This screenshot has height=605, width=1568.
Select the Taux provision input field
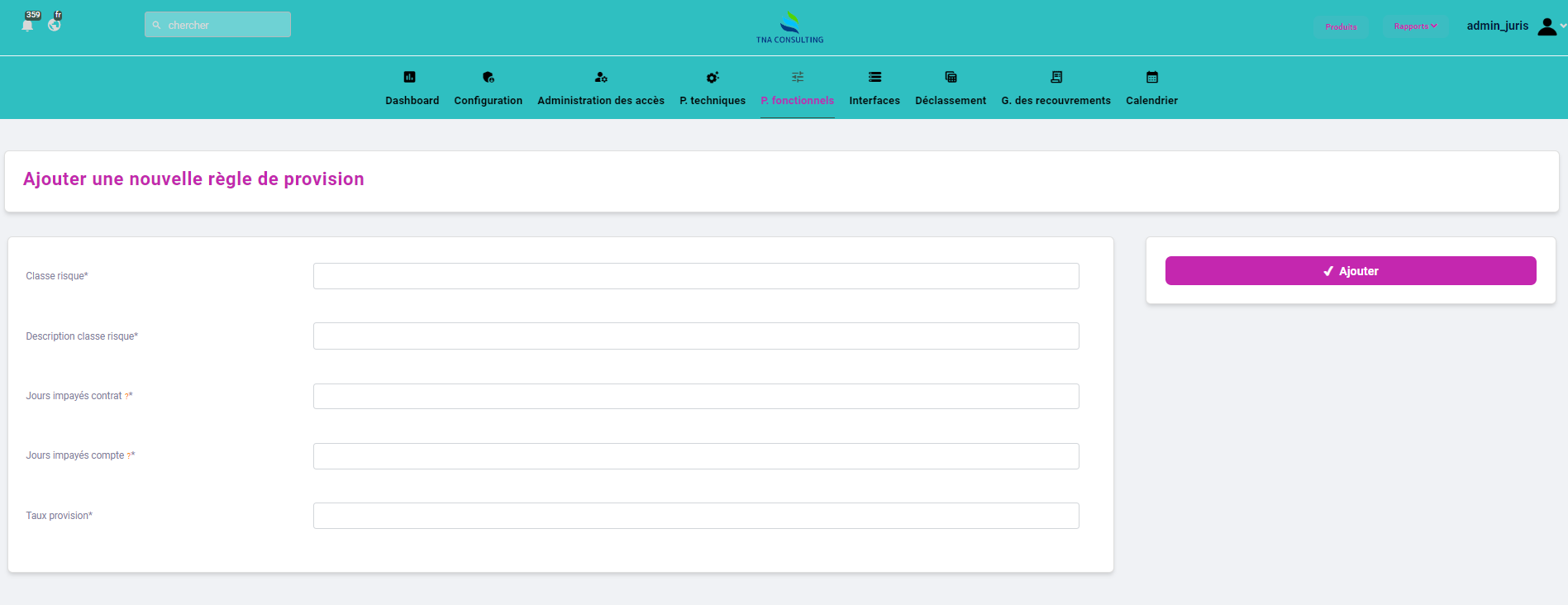point(695,516)
